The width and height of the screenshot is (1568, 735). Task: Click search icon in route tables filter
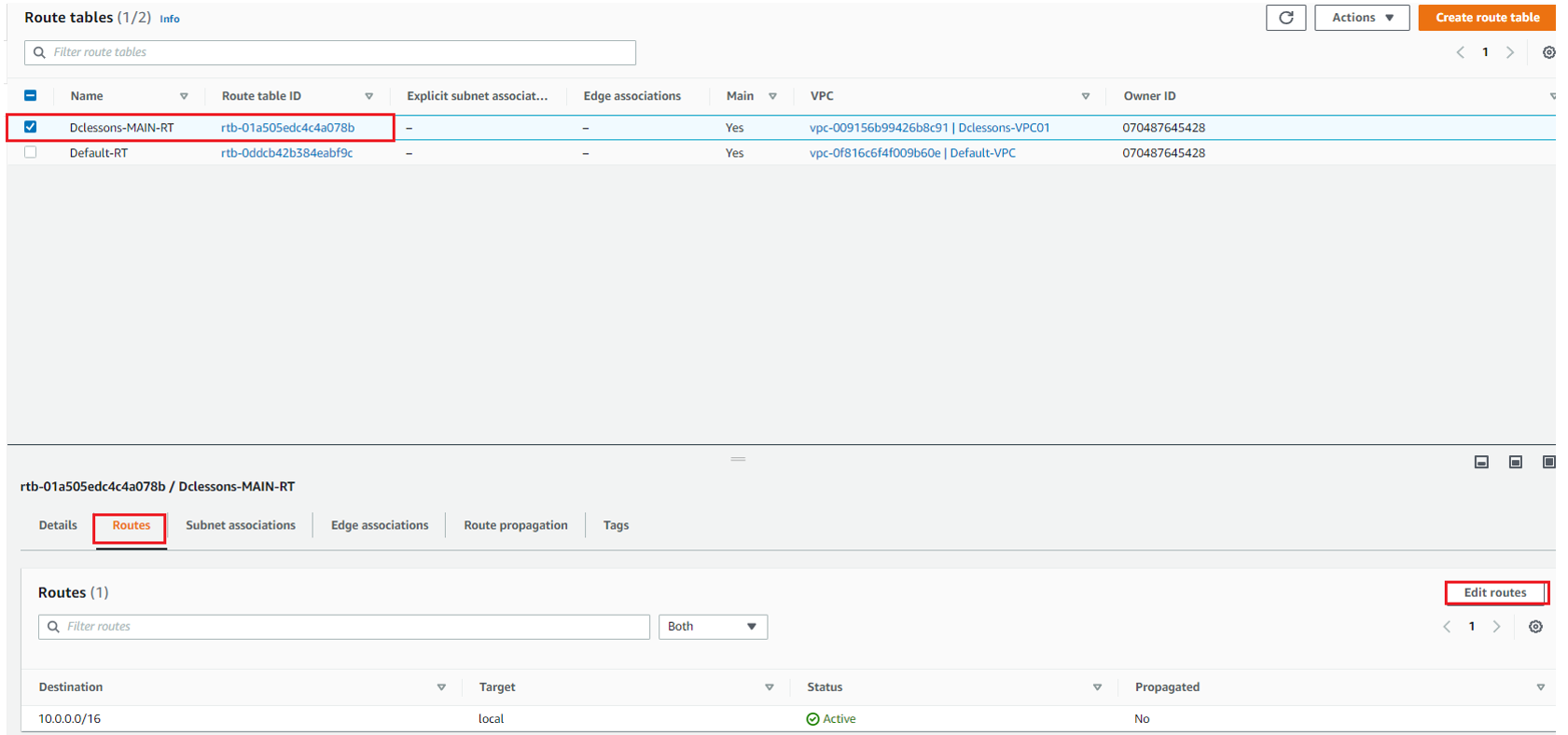39,52
